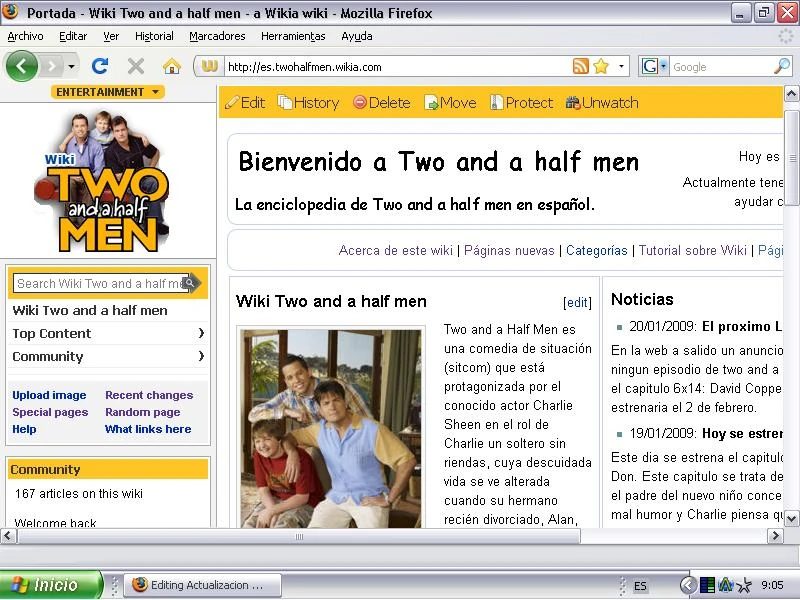
Task: Click the horizontal scrollbar thumb
Action: (299, 536)
